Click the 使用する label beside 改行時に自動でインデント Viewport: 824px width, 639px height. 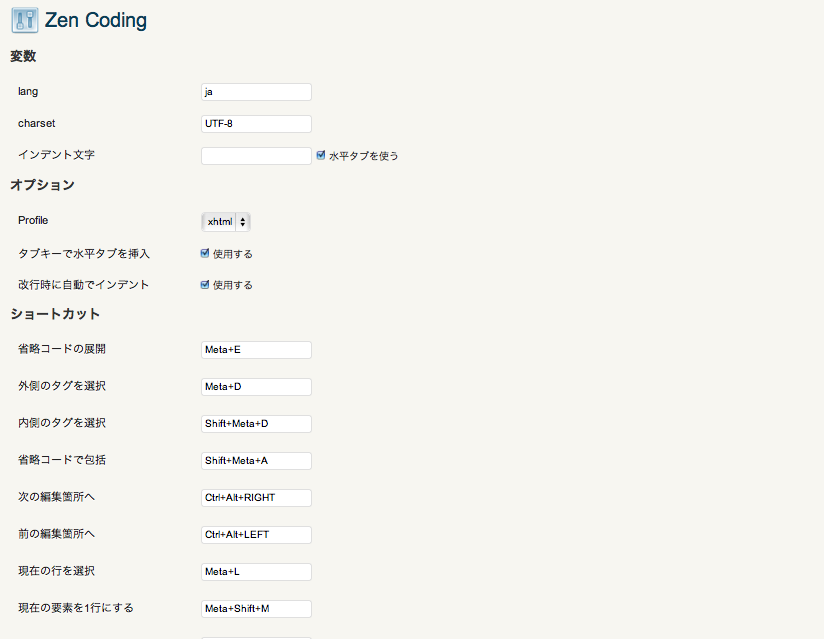pyautogui.click(x=233, y=285)
